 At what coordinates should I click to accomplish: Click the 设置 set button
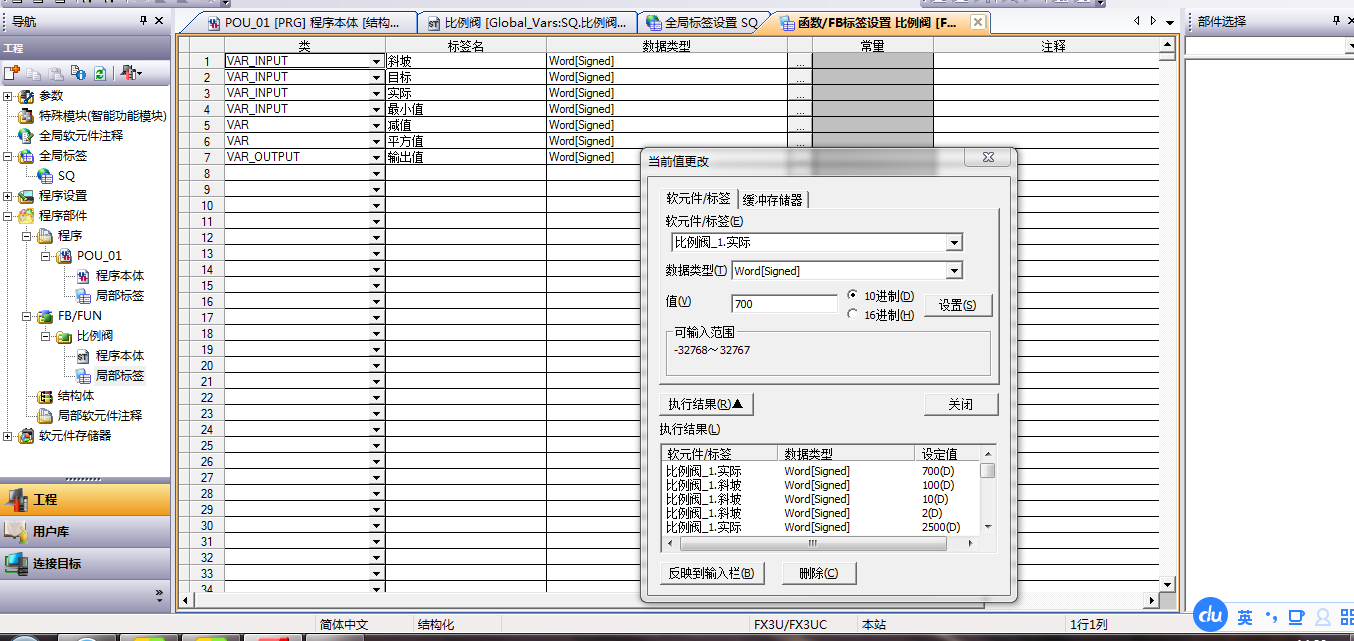(x=957, y=305)
